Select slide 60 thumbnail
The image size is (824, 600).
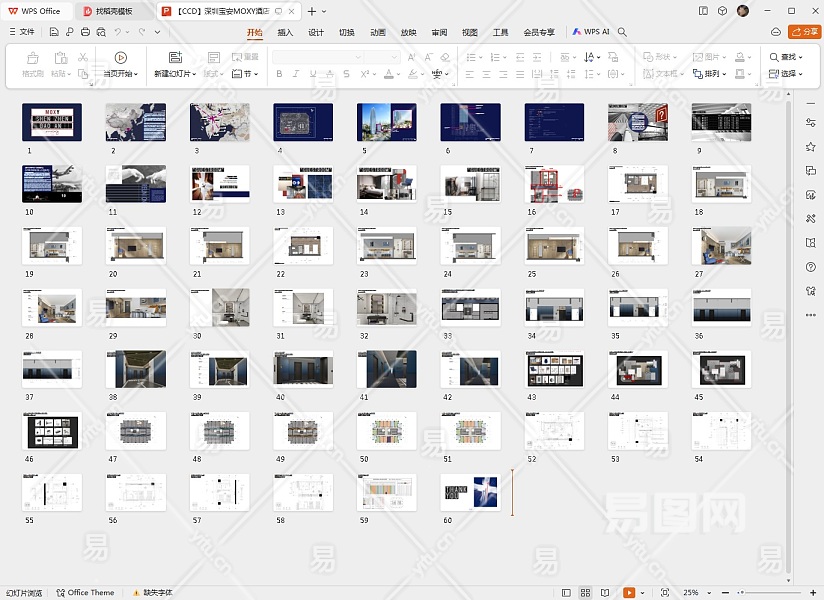point(470,493)
